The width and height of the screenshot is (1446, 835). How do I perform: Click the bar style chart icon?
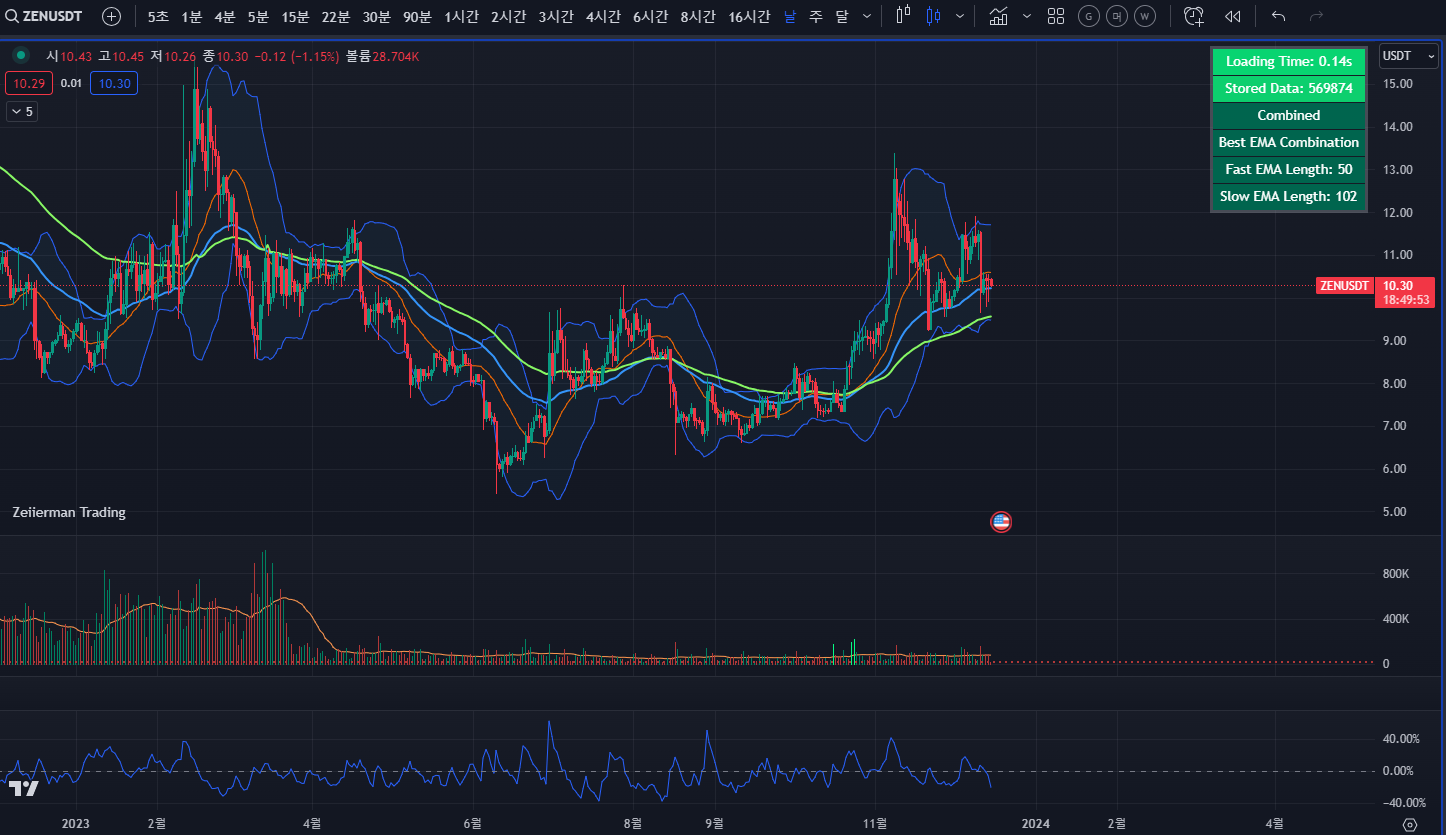tap(904, 16)
